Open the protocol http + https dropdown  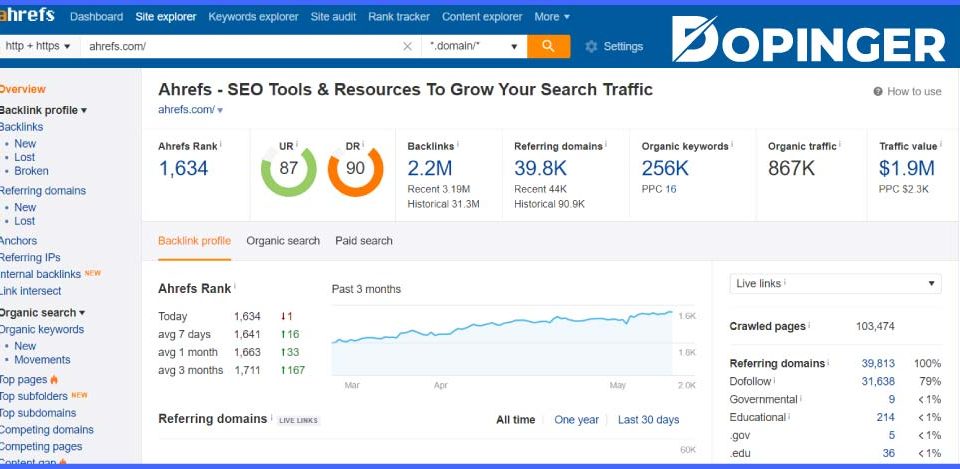(x=38, y=47)
